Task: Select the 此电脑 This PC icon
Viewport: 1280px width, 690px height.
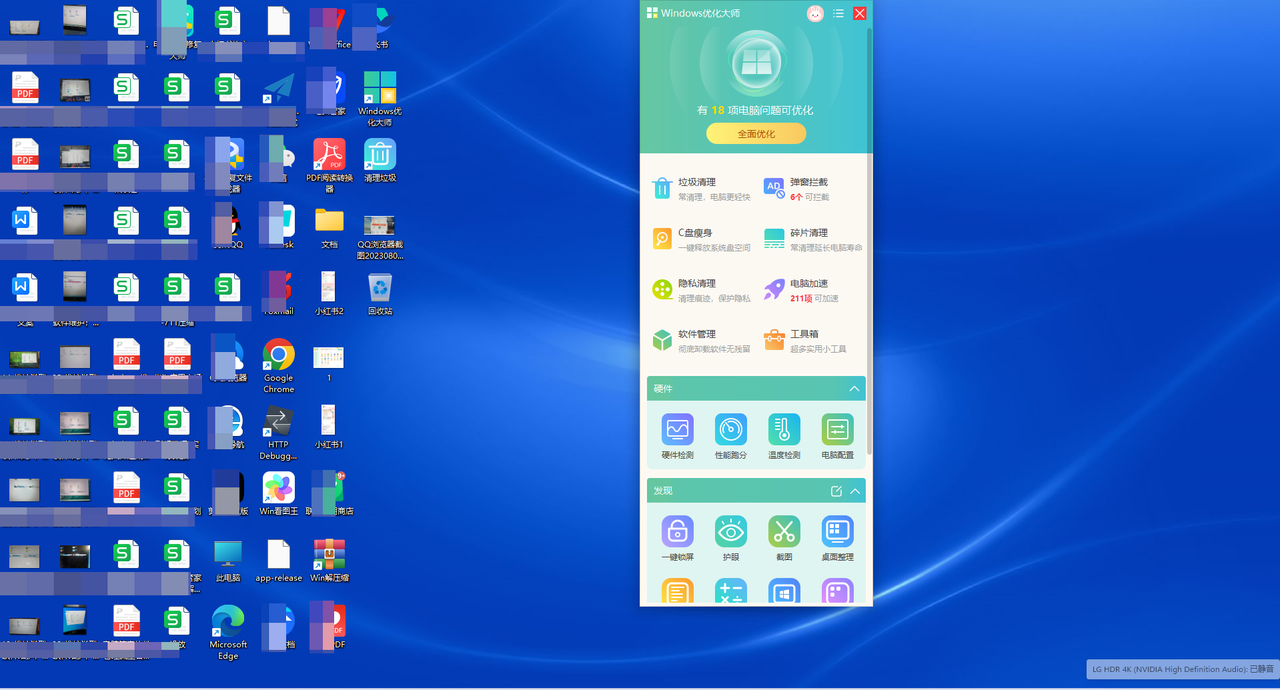Action: click(228, 561)
